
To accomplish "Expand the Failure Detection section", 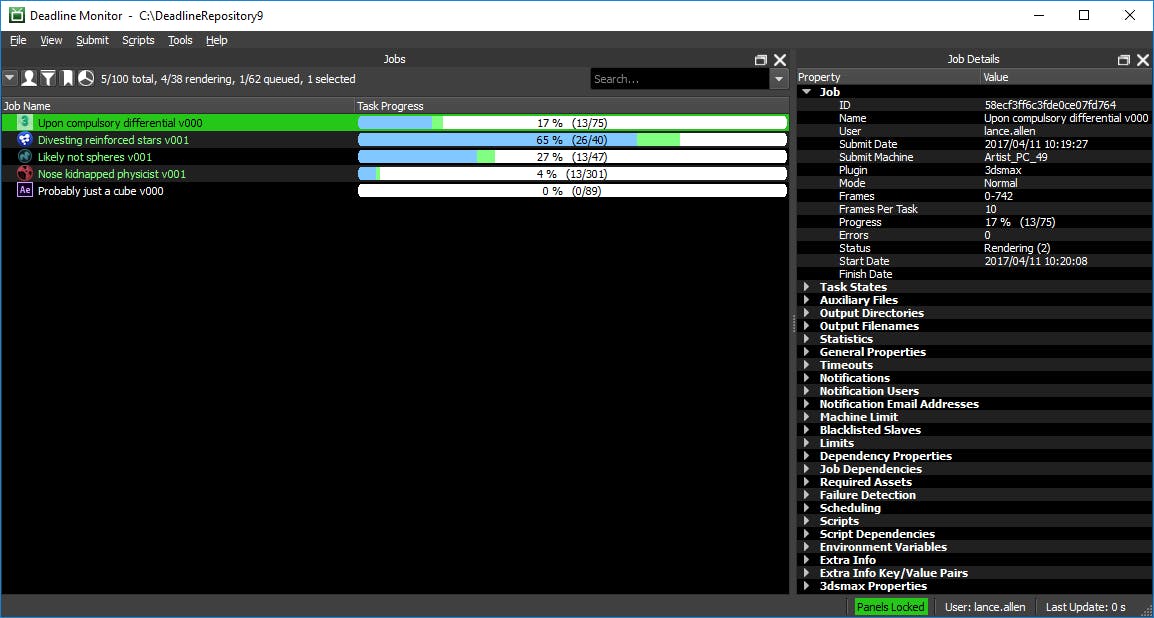I will 807,495.
